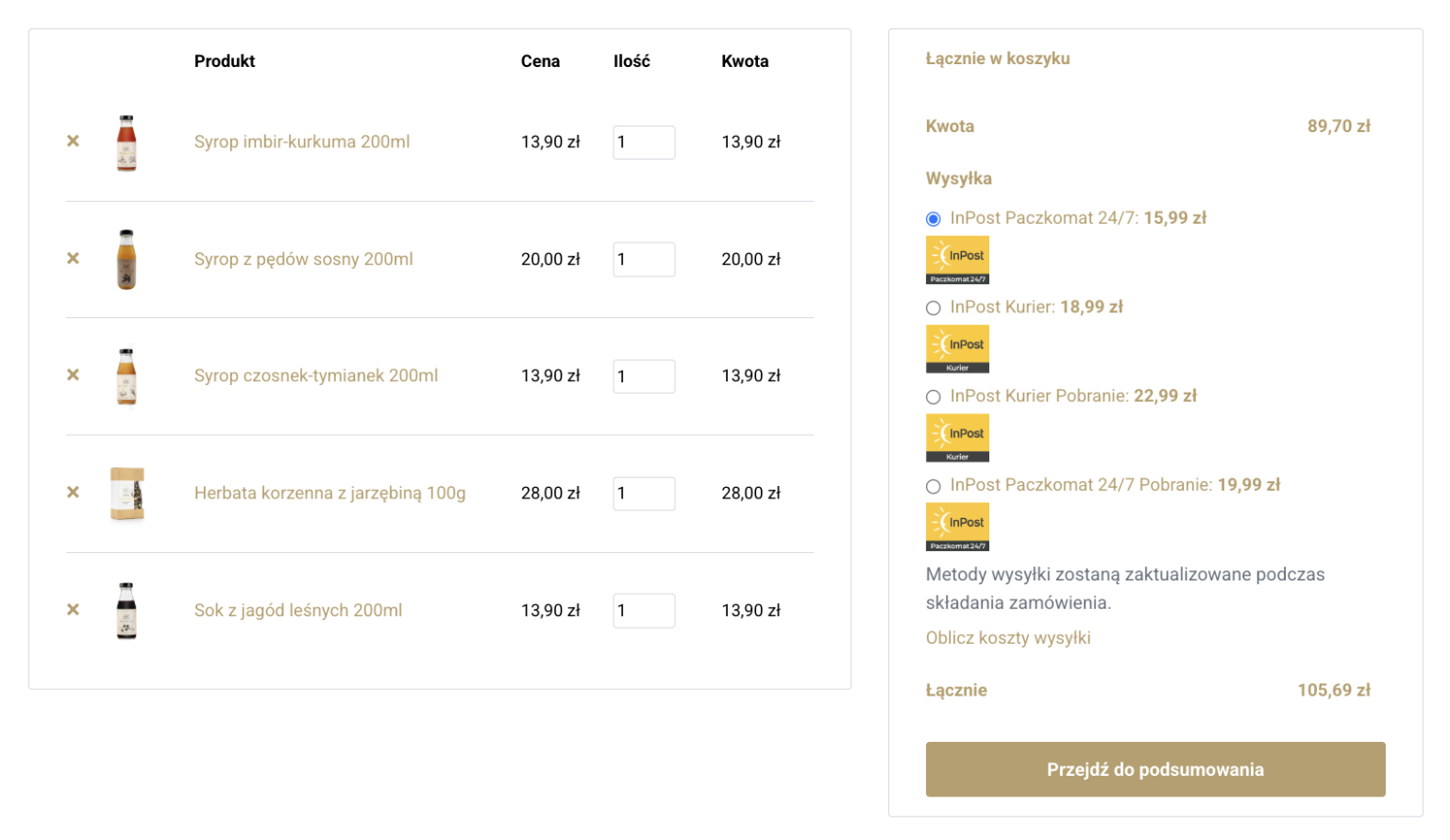Viewport: 1450px width, 840px height.
Task: Focus quantity input for Herbata korzenna
Action: [x=643, y=494]
